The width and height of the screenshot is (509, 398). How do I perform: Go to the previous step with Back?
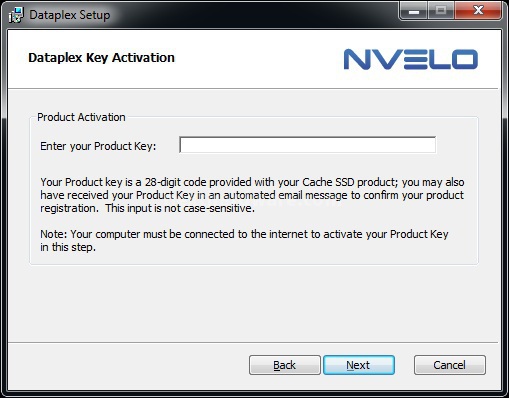[x=285, y=365]
